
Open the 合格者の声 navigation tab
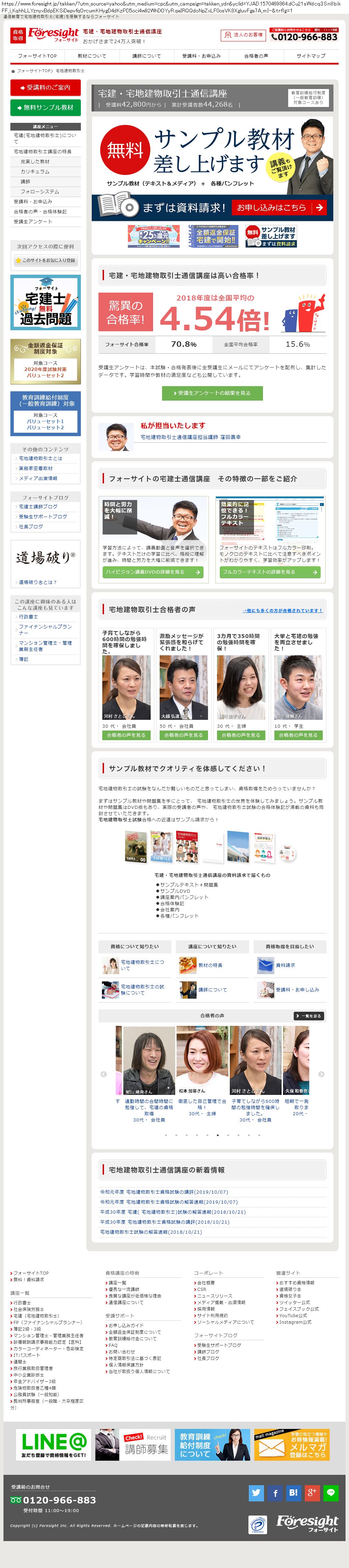coord(256,56)
